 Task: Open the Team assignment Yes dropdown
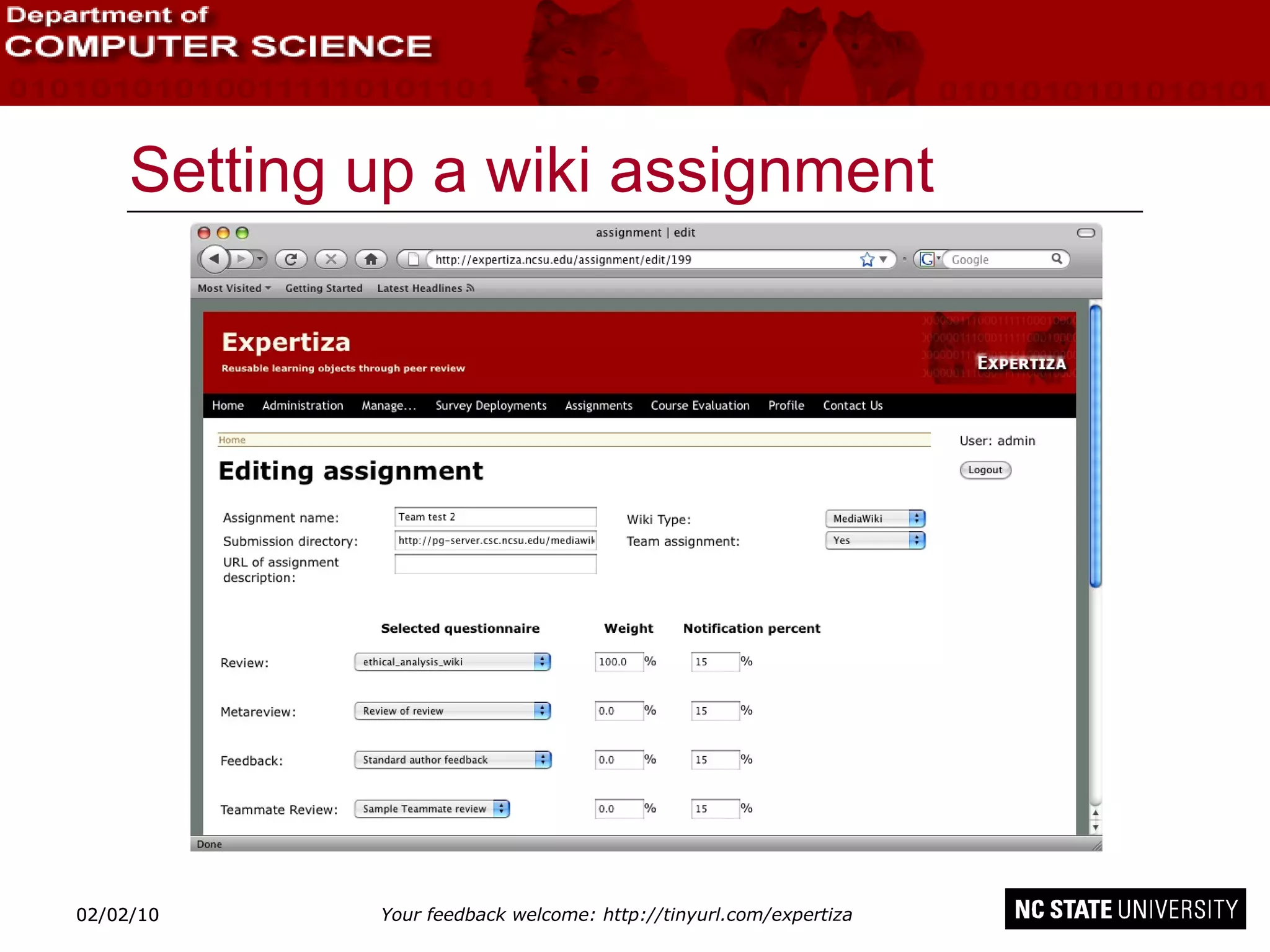pos(875,540)
